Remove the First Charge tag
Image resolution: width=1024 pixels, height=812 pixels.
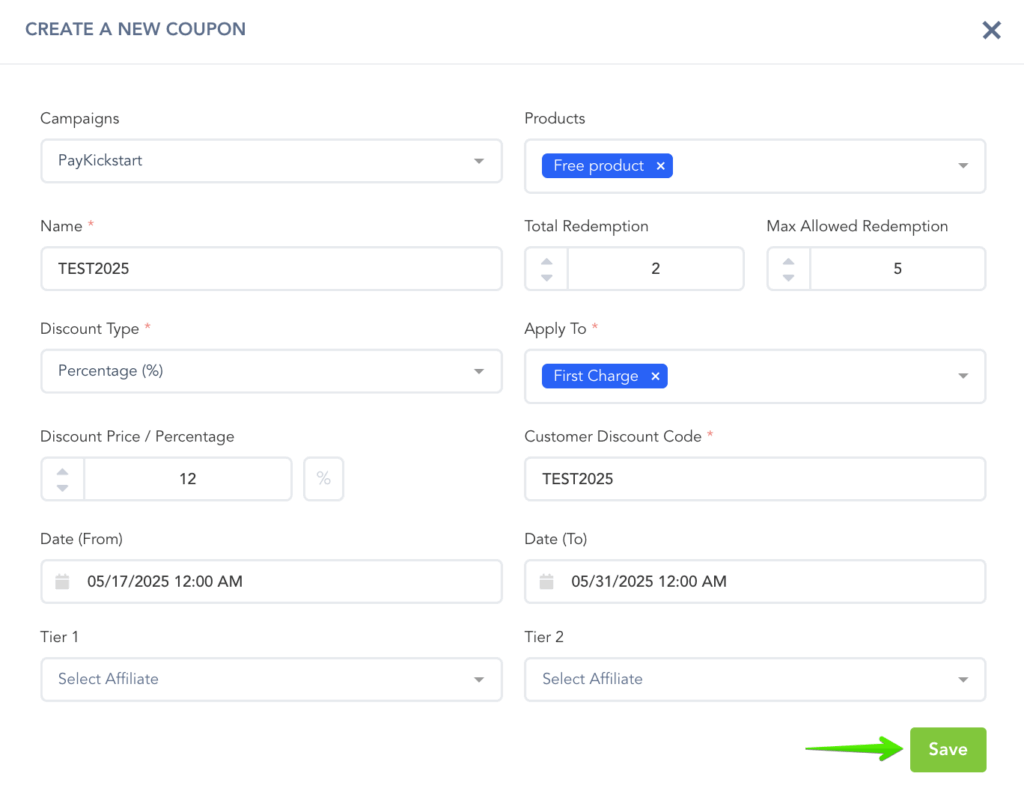[655, 376]
